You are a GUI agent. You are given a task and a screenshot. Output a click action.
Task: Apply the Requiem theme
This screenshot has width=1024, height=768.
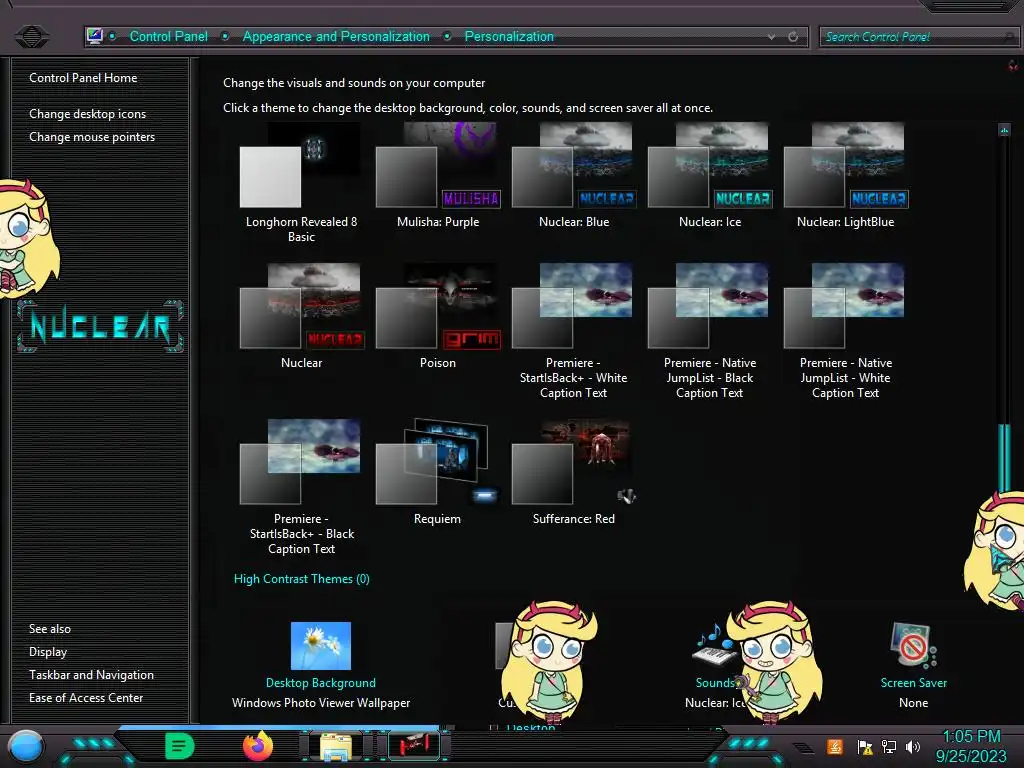tap(438, 472)
